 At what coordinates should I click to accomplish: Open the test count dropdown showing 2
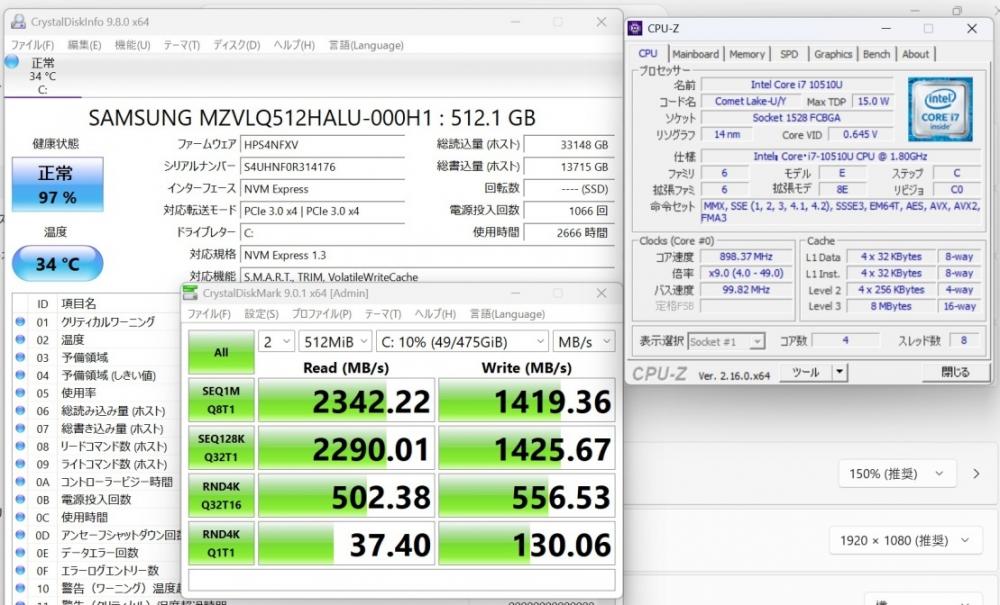pyautogui.click(x=276, y=342)
